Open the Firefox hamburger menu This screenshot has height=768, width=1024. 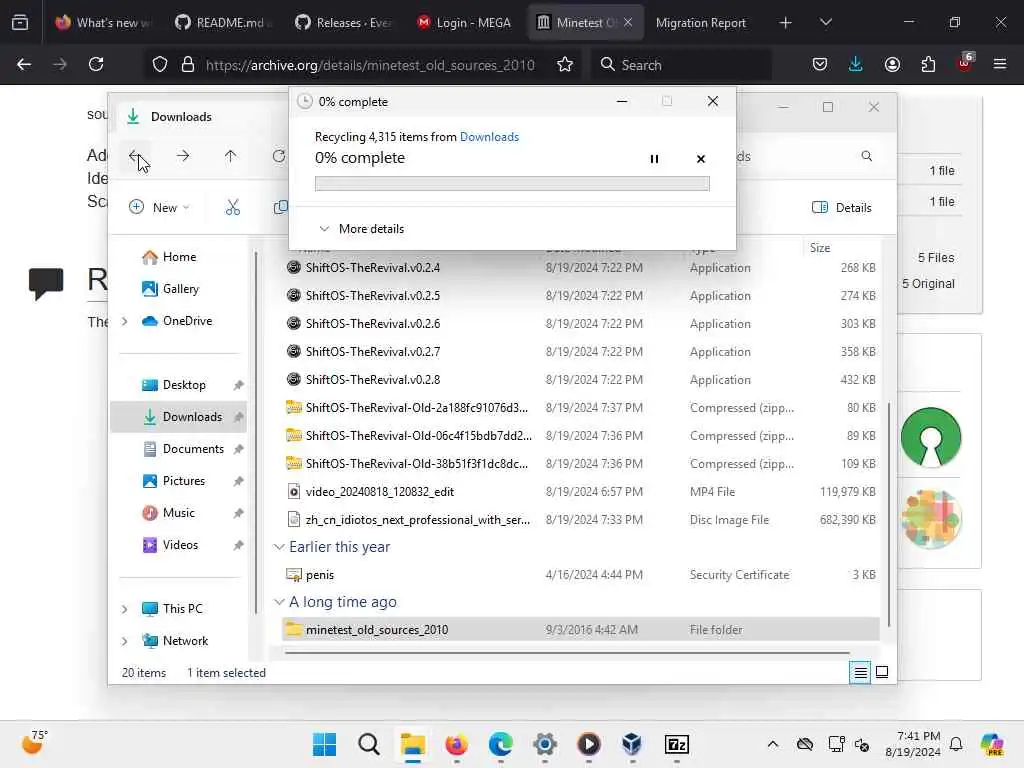[x=1000, y=64]
